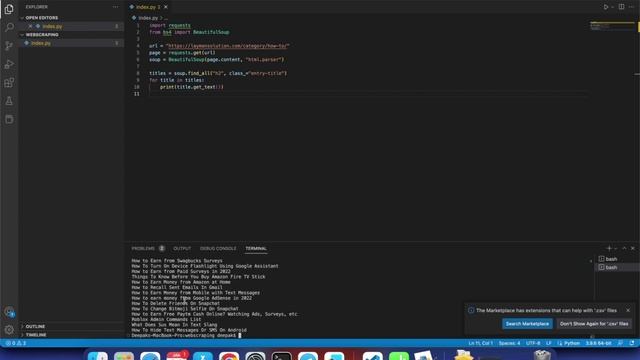Open the Accounts icon in the activity bar
640x360 pixels.
(x=9, y=312)
